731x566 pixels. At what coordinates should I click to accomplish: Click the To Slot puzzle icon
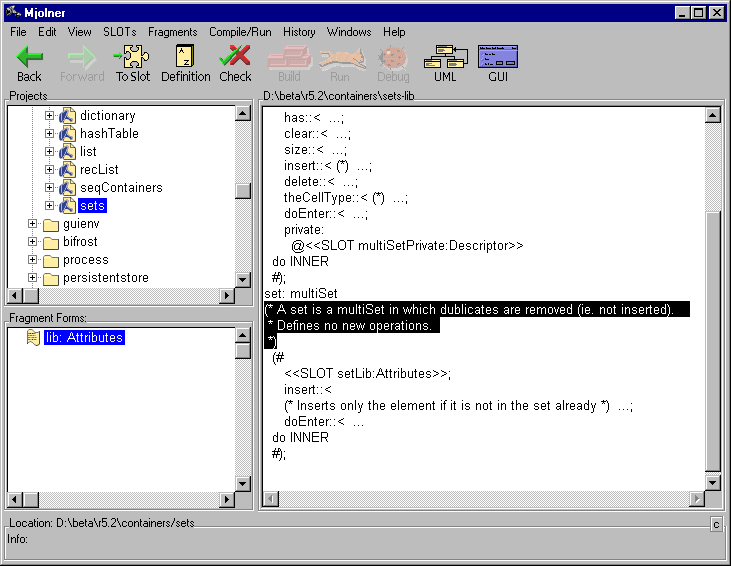coord(132,58)
